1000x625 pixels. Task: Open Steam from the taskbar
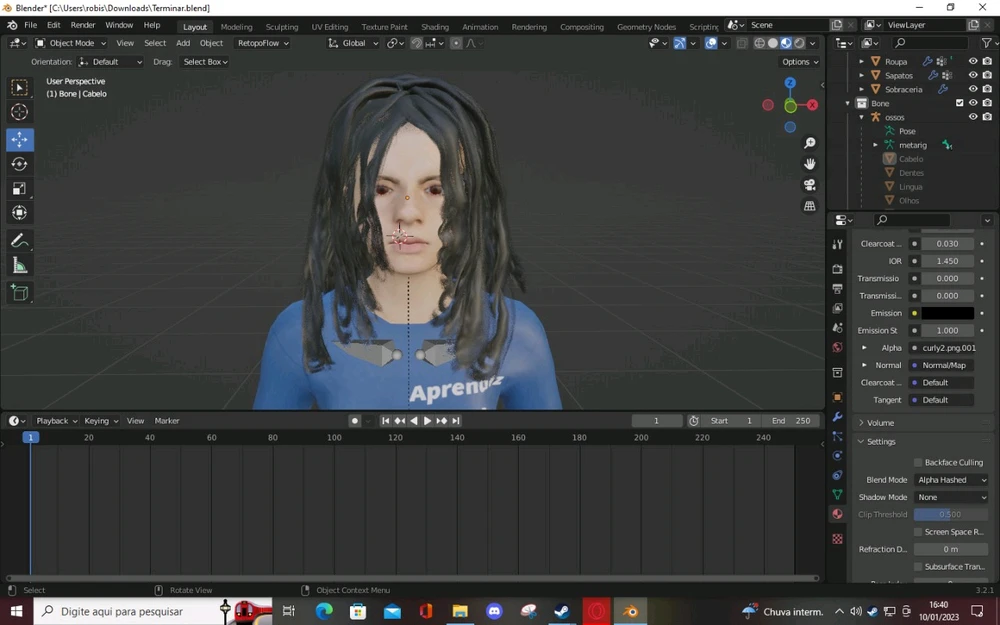[563, 611]
